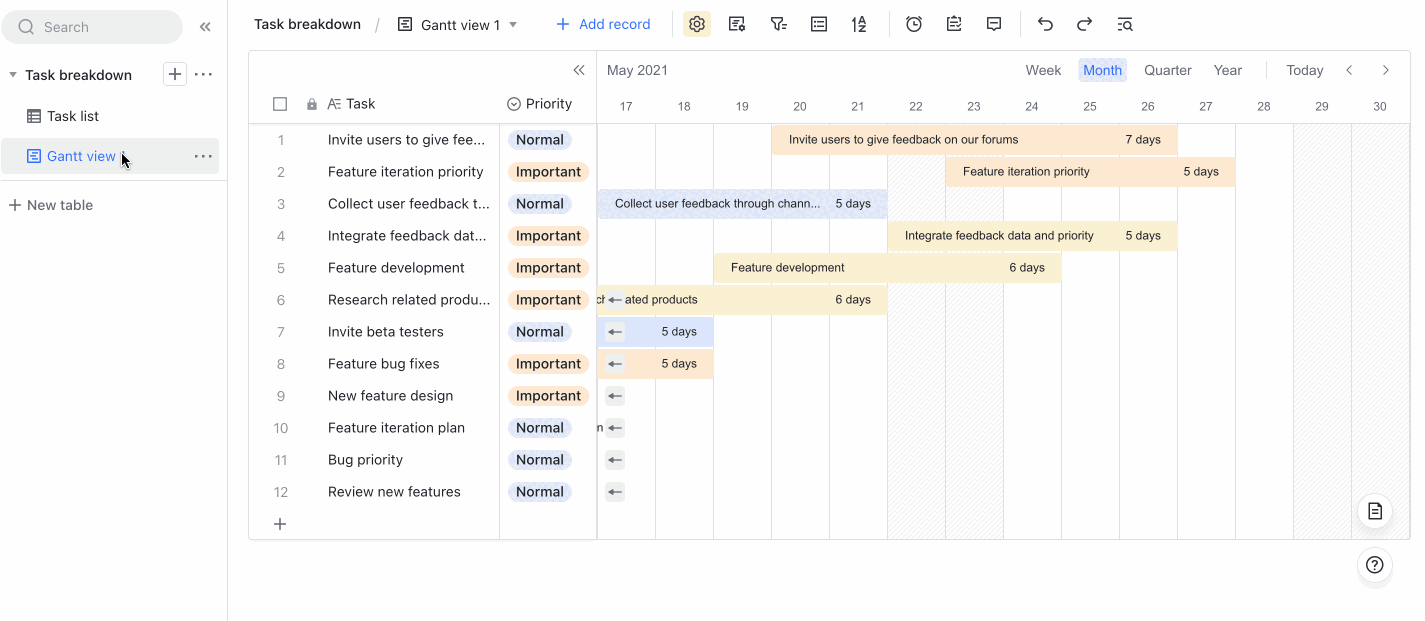Viewport: 1425px width, 621px height.
Task: Open the help question mark icon
Action: click(1375, 565)
